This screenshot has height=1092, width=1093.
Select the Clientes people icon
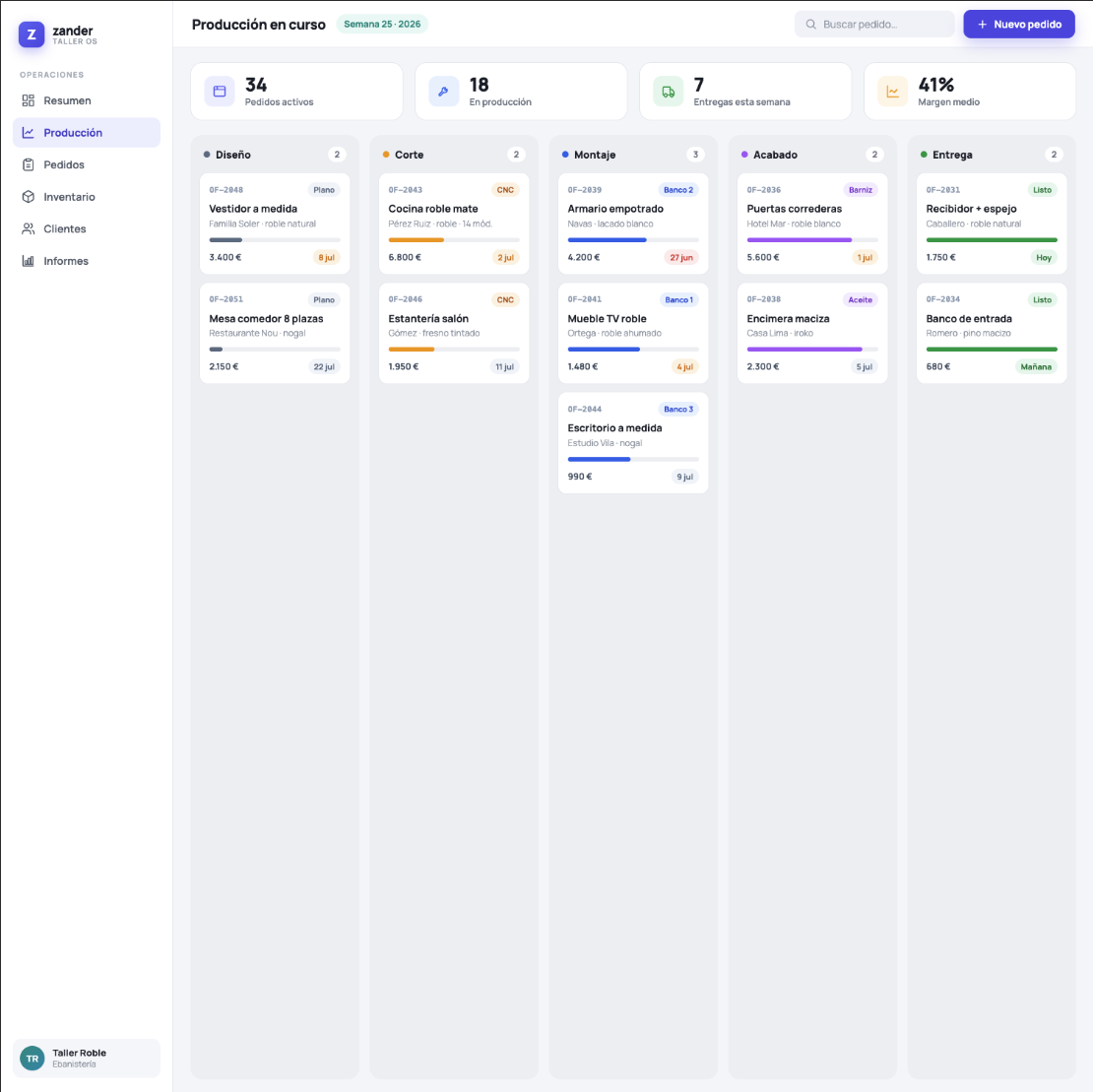[28, 228]
